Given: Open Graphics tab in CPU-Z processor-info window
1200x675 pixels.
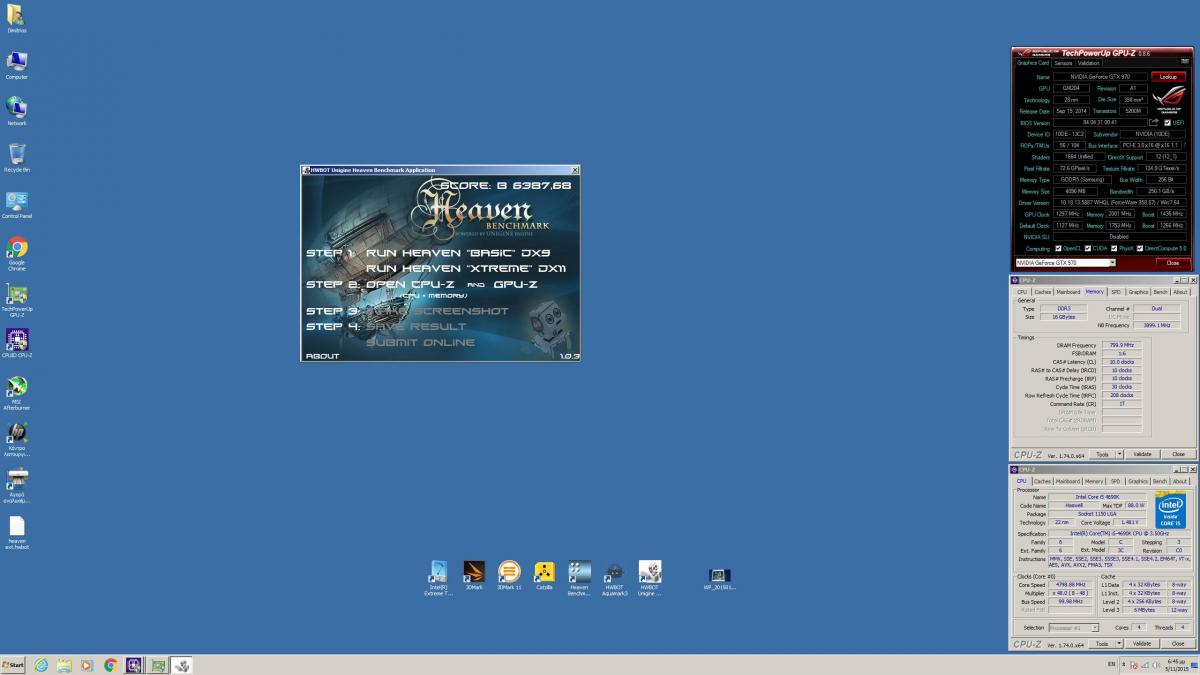Looking at the screenshot, I should 1138,481.
